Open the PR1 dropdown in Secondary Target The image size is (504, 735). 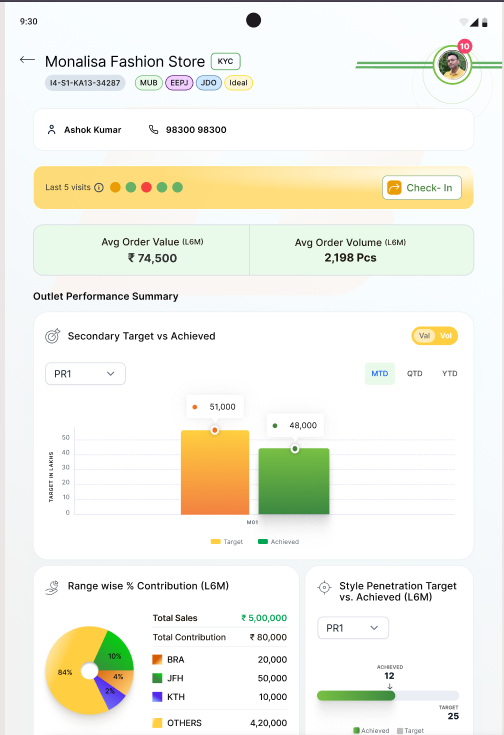tap(85, 374)
